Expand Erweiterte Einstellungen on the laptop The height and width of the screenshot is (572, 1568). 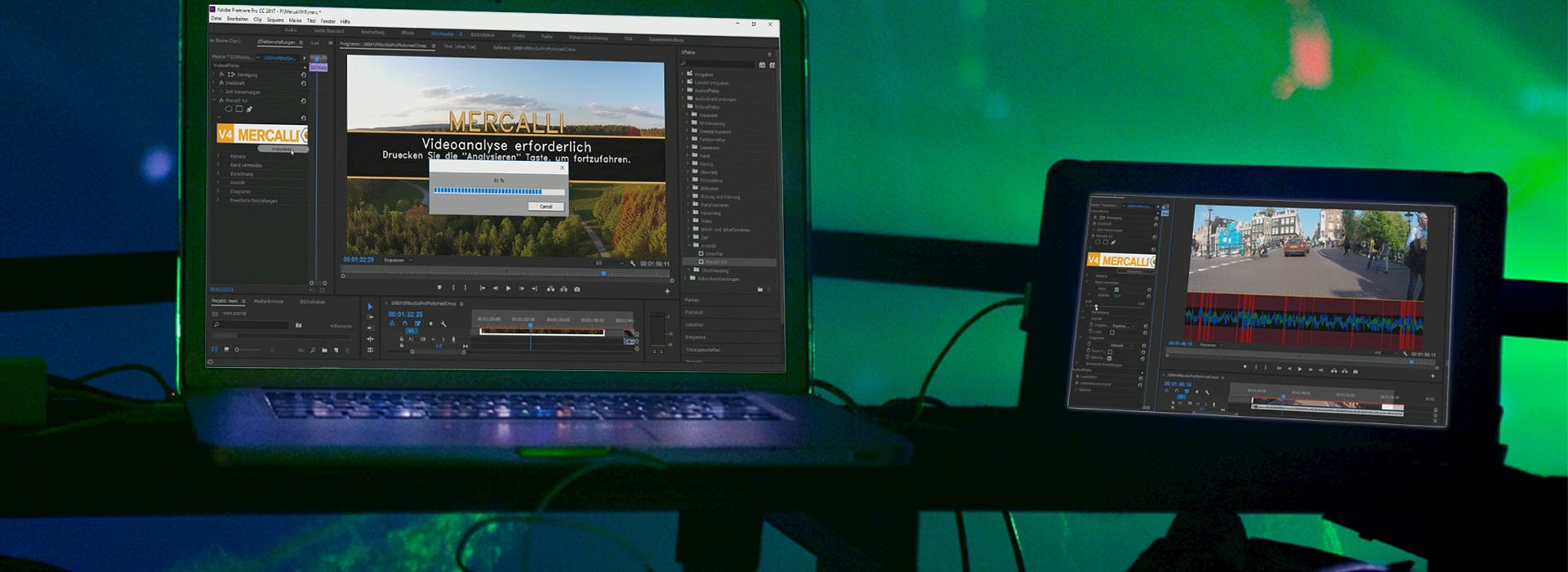point(218,200)
